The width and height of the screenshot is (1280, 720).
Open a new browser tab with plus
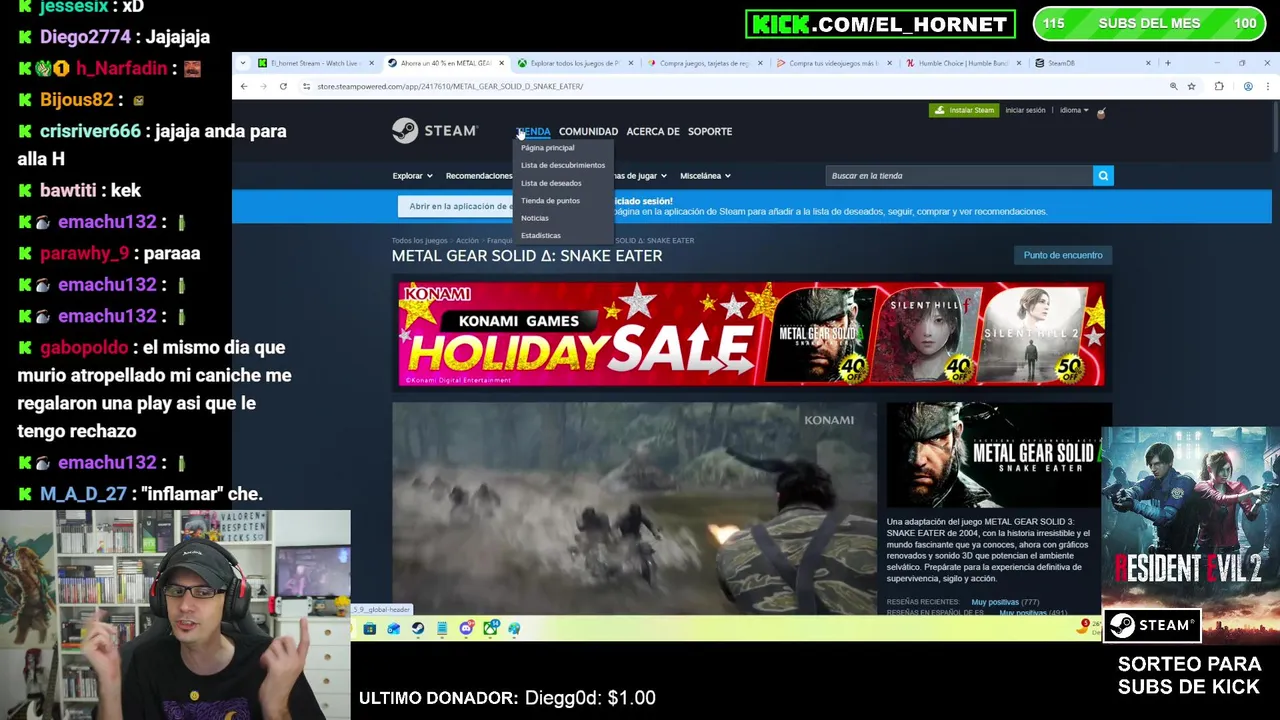click(x=1167, y=63)
